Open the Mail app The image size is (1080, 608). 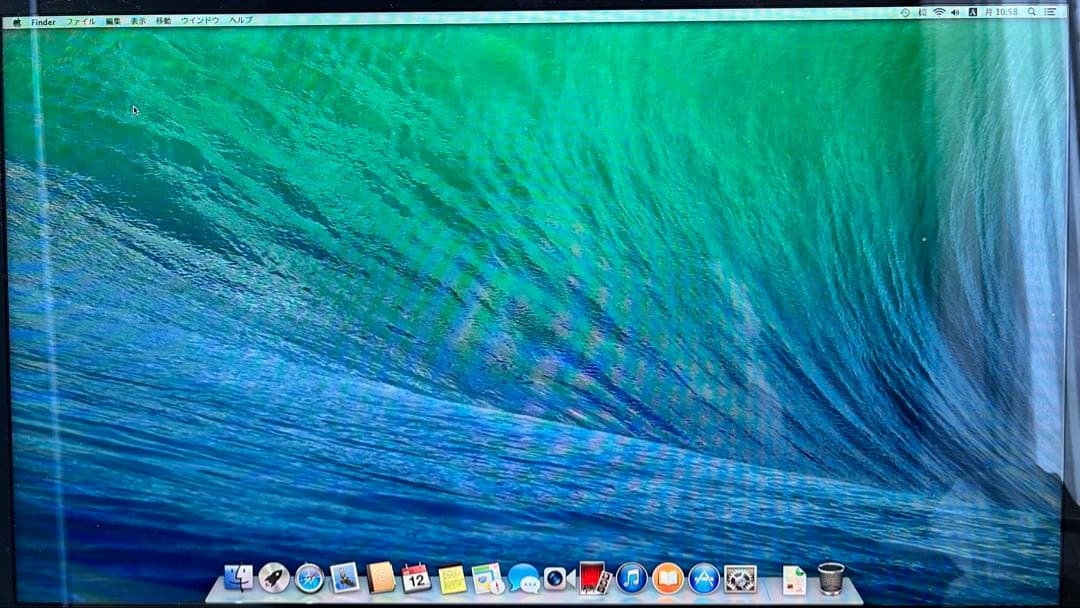(x=343, y=578)
